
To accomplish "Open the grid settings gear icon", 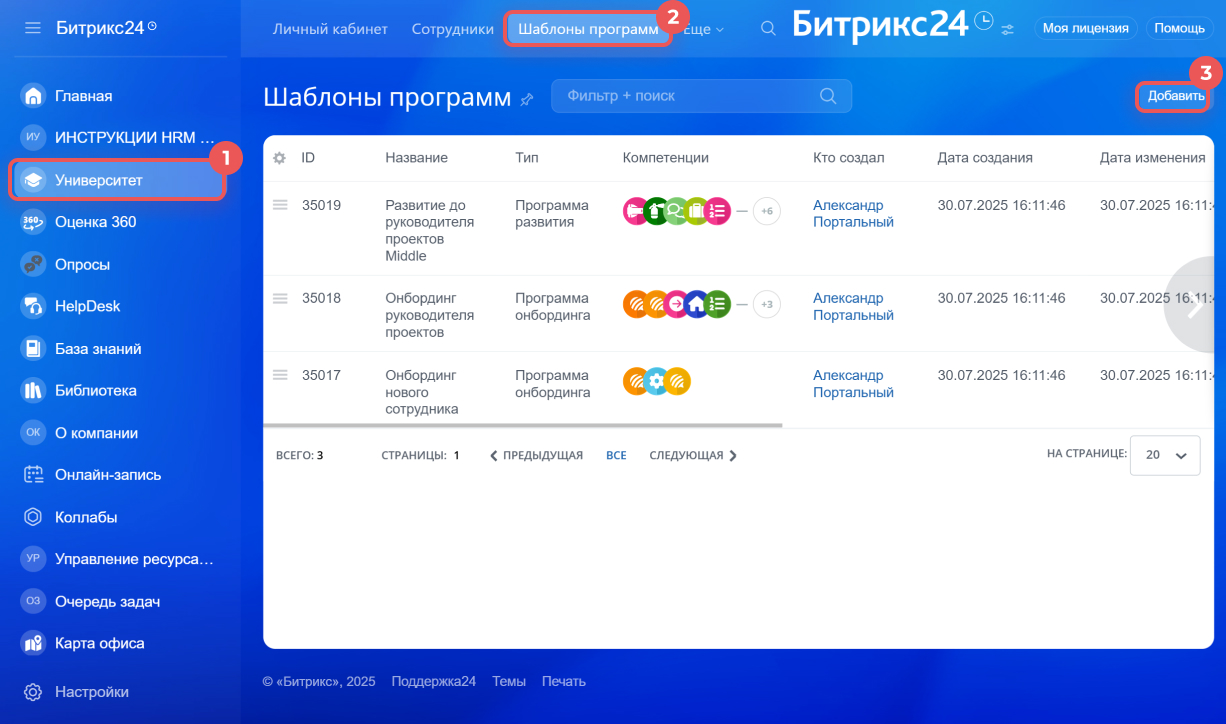I will point(280,158).
